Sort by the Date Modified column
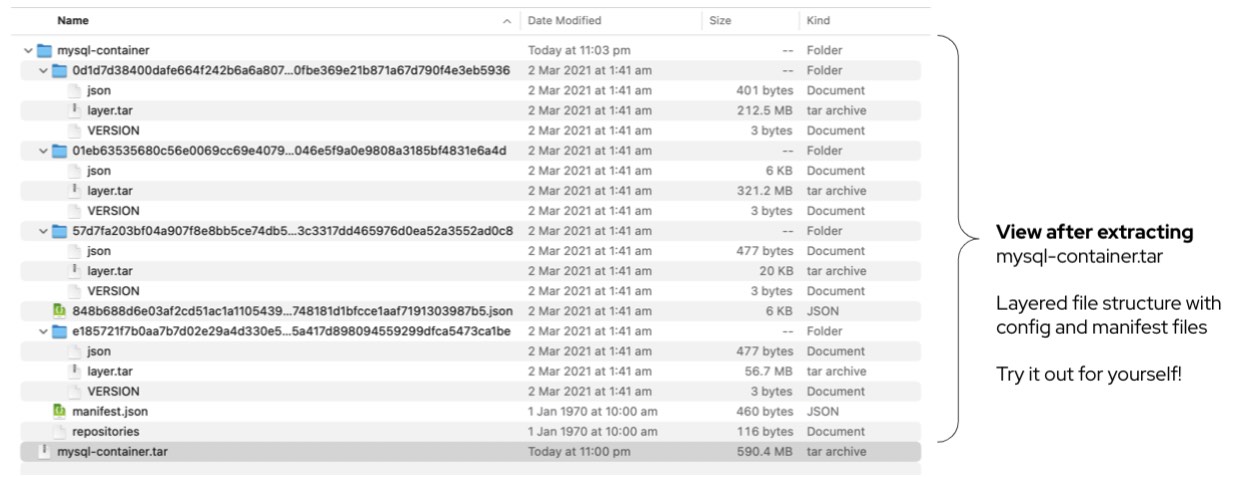Viewport: 1234px width, 477px height. (565, 20)
